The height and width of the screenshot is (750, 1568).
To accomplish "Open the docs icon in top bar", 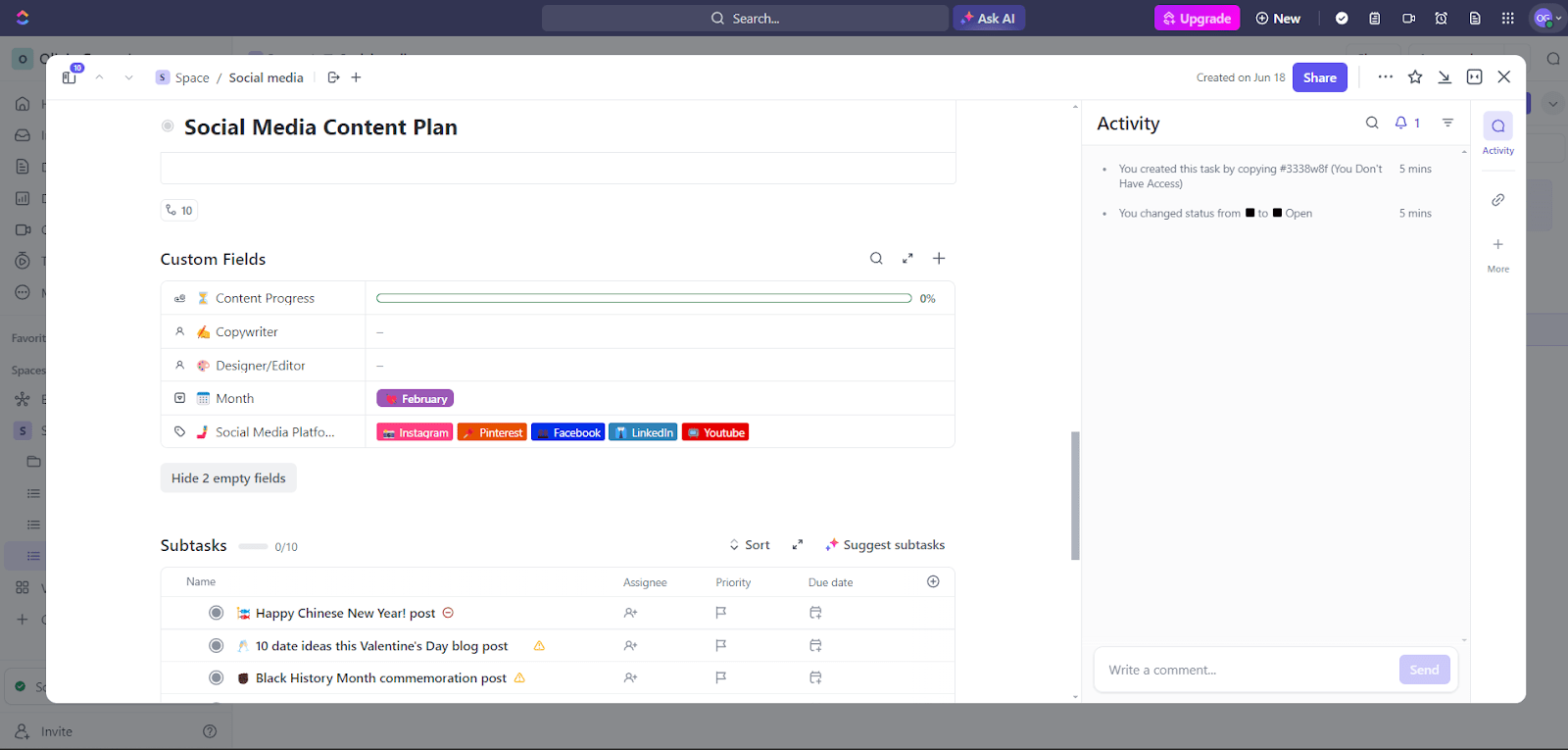I will click(1475, 19).
